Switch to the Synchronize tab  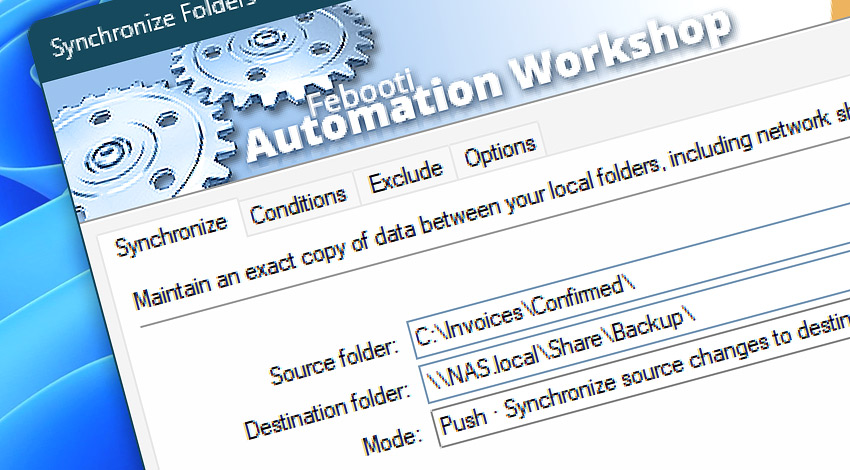pos(171,235)
